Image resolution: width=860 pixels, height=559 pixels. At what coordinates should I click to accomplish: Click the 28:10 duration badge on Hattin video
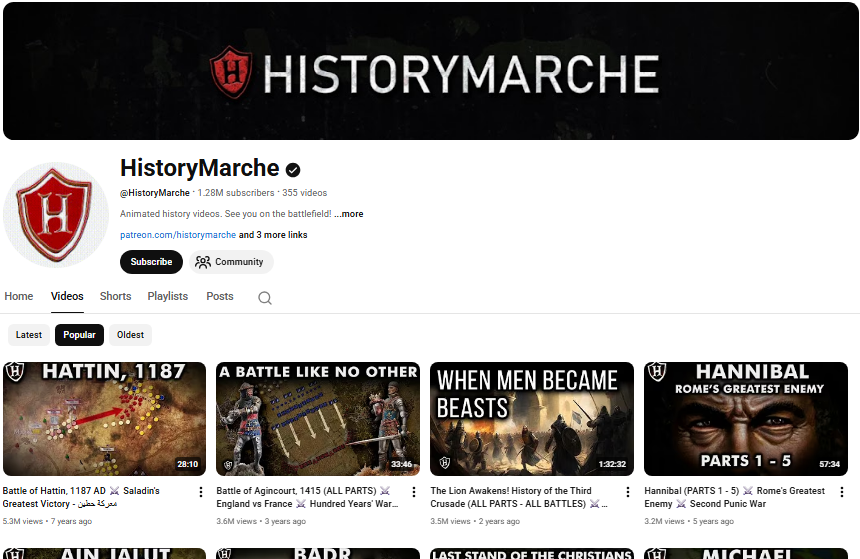click(188, 464)
